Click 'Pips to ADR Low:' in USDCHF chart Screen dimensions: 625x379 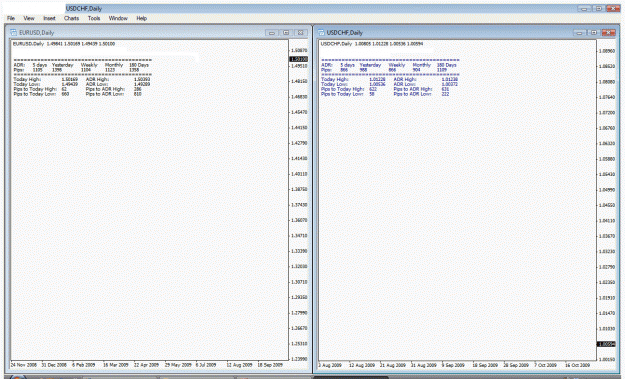tap(413, 94)
